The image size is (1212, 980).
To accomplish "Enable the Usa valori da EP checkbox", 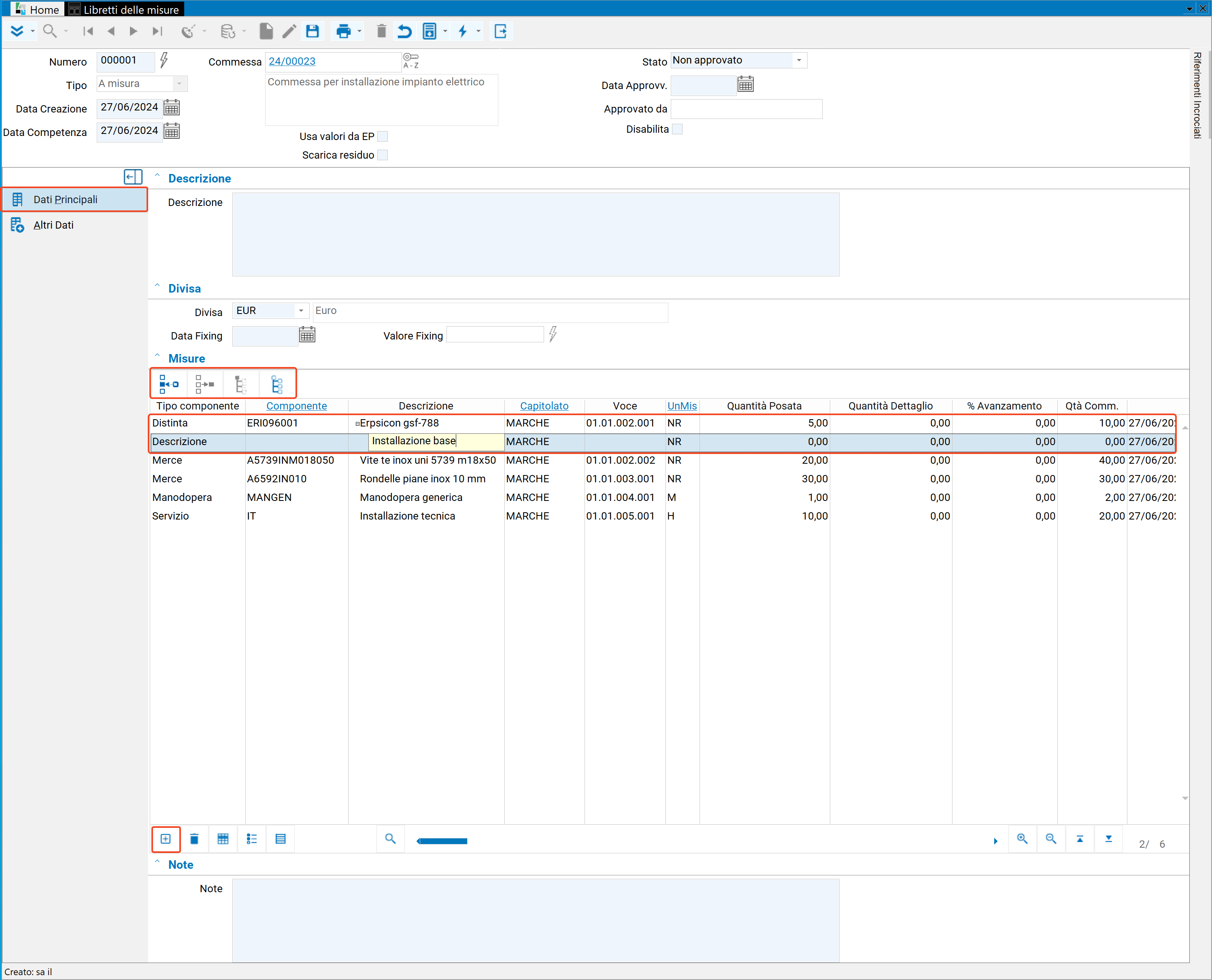I will (x=383, y=136).
